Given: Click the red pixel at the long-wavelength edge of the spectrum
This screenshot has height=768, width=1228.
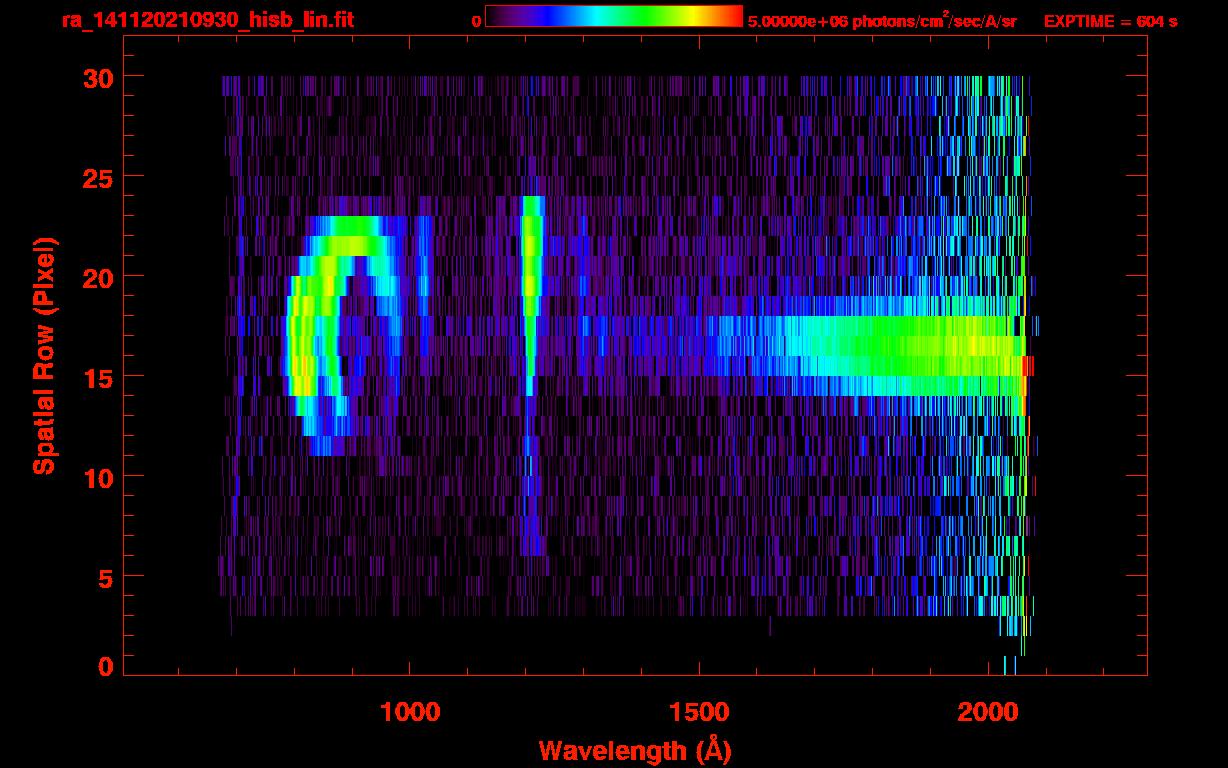Looking at the screenshot, I should click(1028, 366).
